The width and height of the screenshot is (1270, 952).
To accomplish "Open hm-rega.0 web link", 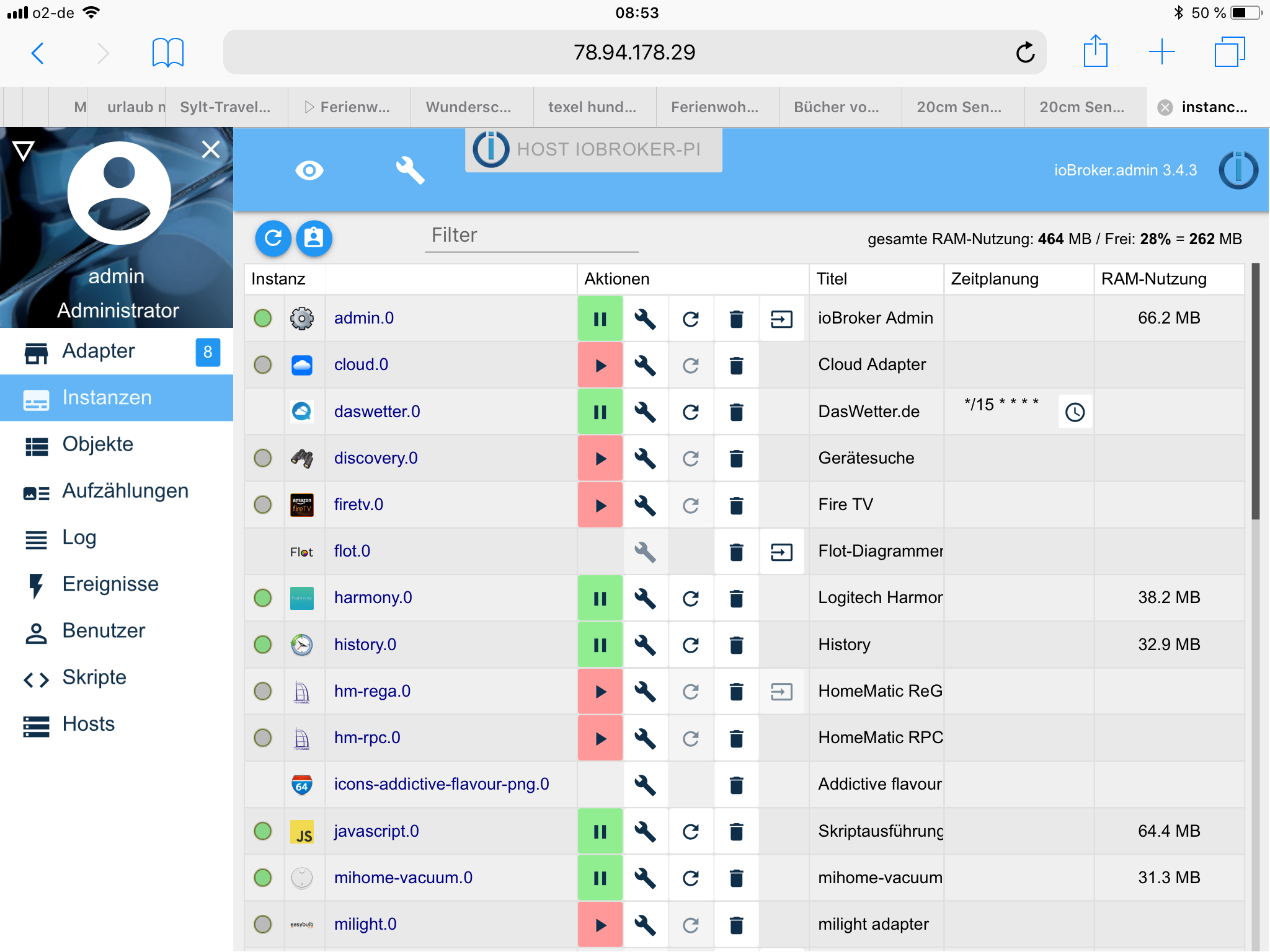I will 782,692.
